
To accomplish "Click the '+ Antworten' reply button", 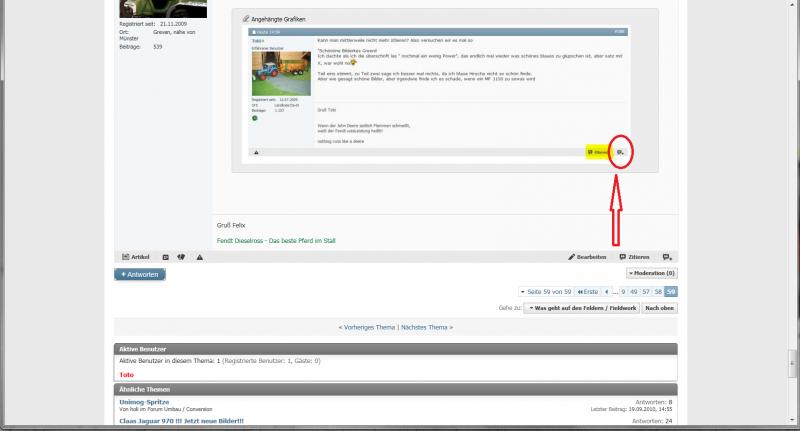I will (140, 274).
